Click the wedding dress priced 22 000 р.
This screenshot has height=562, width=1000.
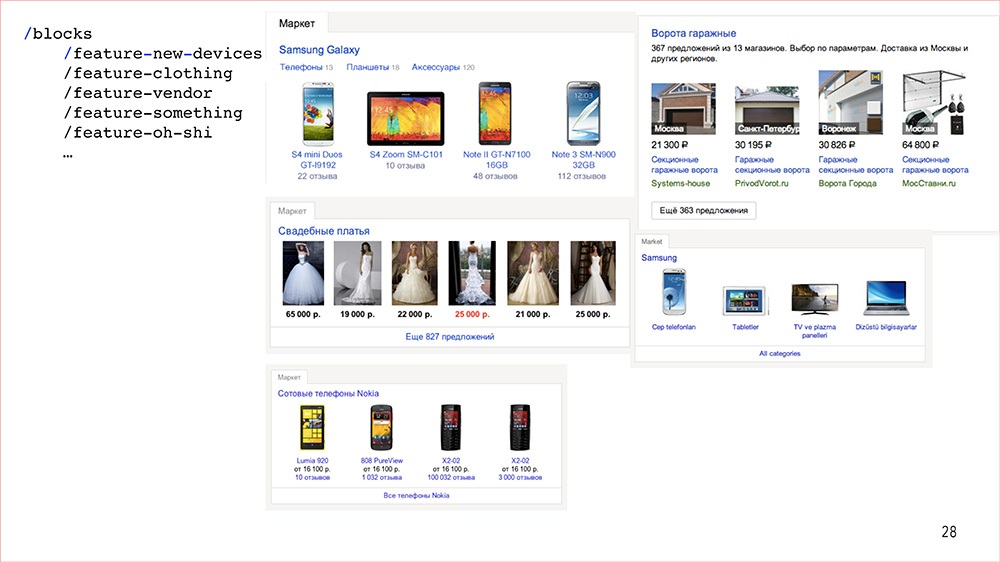point(415,273)
